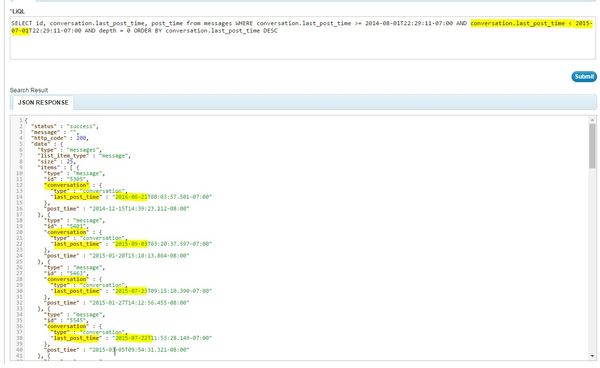Click the last_post_time value starting 2015-07-23
The height and width of the screenshot is (368, 600).
[162, 291]
